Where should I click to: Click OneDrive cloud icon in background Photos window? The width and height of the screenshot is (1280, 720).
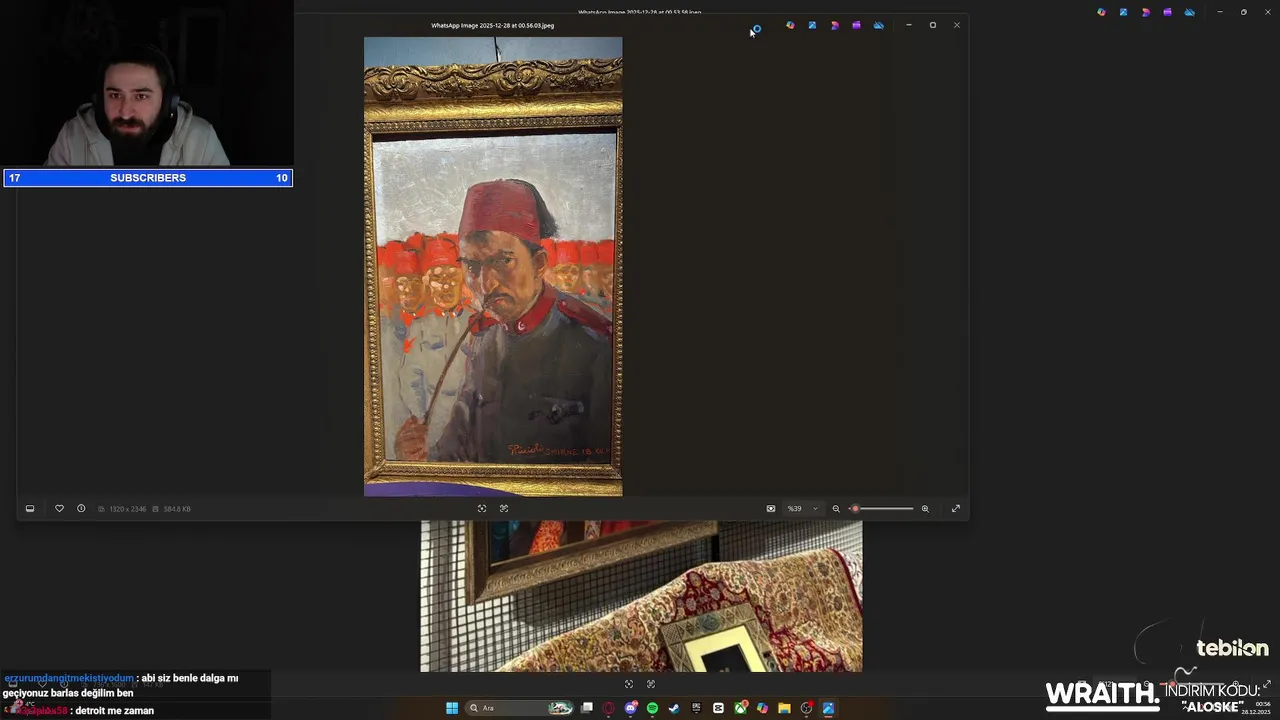[x=1189, y=12]
